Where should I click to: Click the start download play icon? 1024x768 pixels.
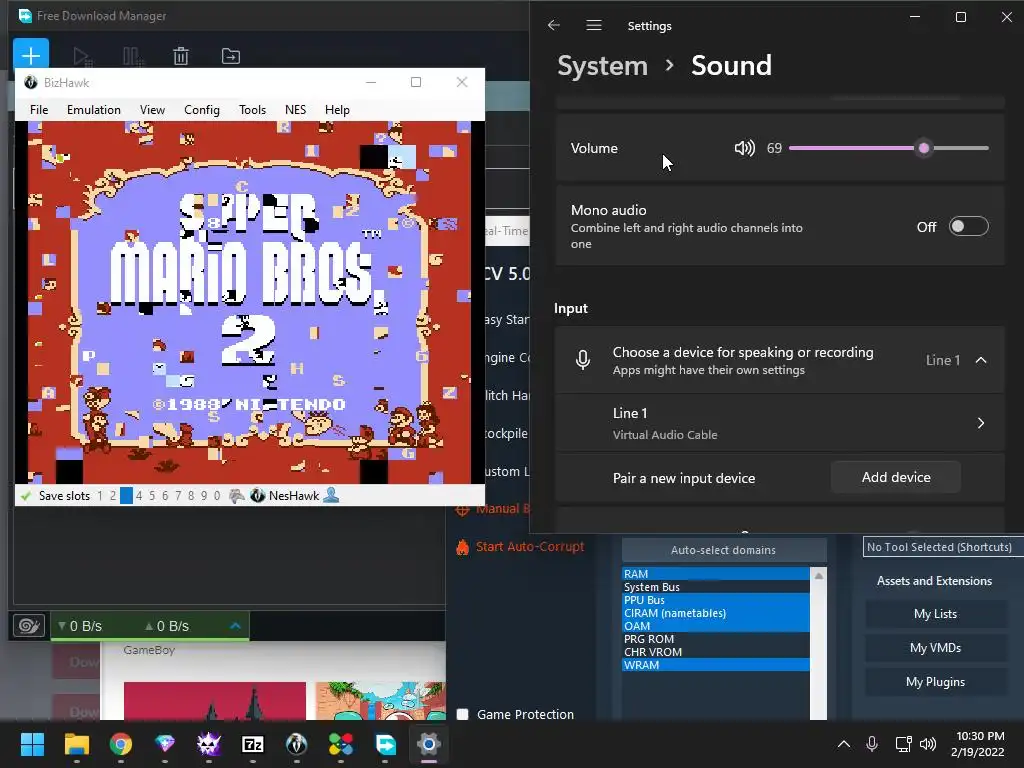(x=82, y=57)
